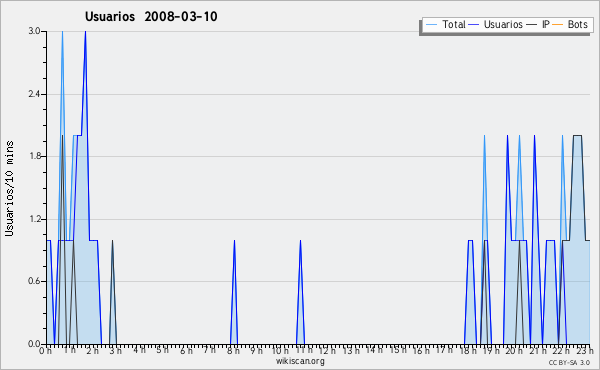Click the '5 h' x-axis label
Viewport: 600px width, 370px height.
tap(162, 350)
